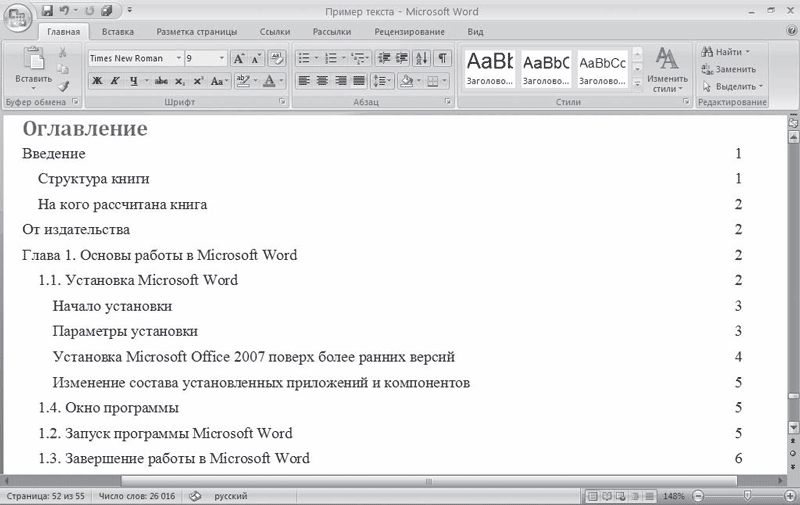Open the Буфер обмена dialog launcher
Image resolution: width=800 pixels, height=505 pixels.
75,102
